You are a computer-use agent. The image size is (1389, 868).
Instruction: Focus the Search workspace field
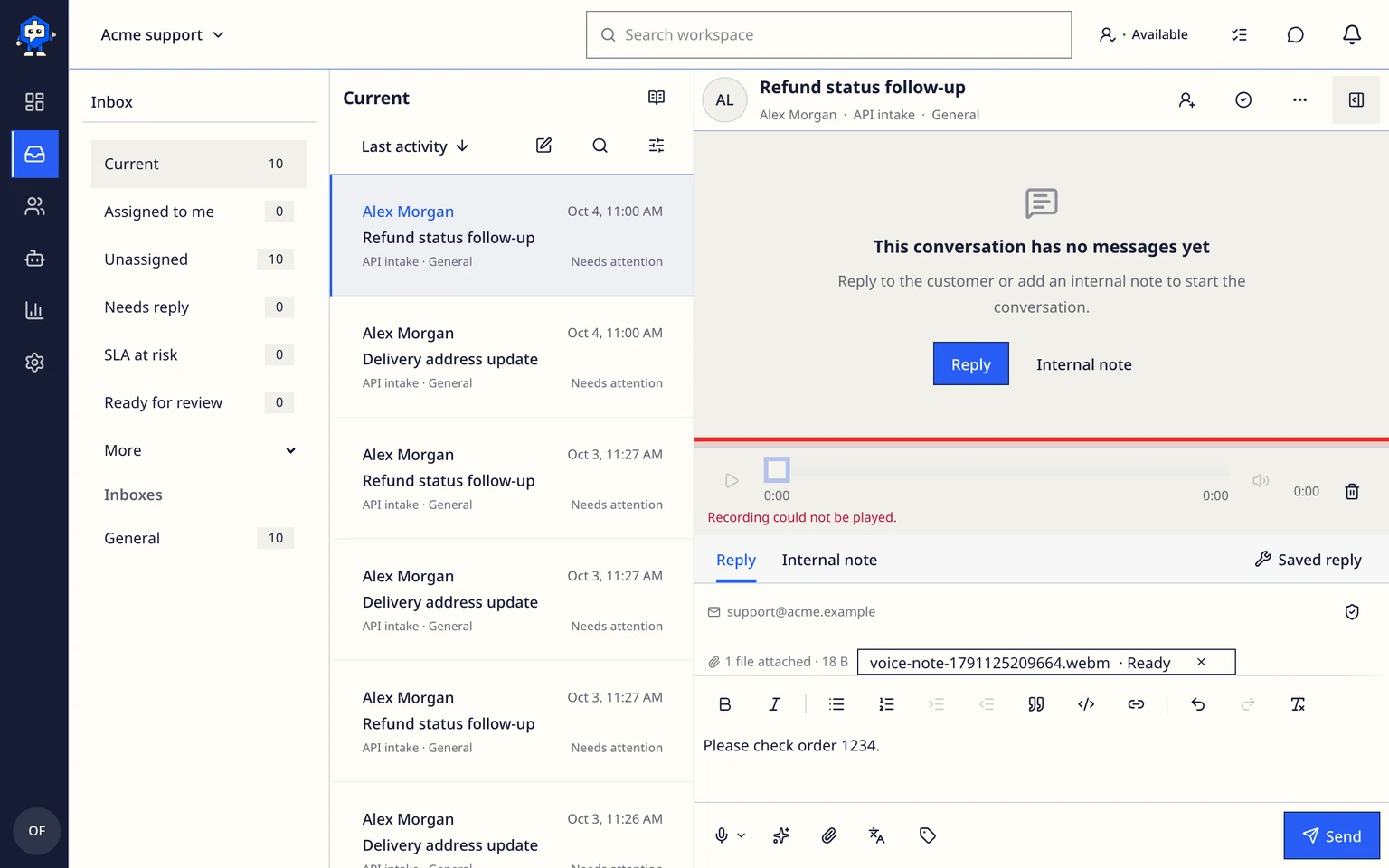coord(828,34)
